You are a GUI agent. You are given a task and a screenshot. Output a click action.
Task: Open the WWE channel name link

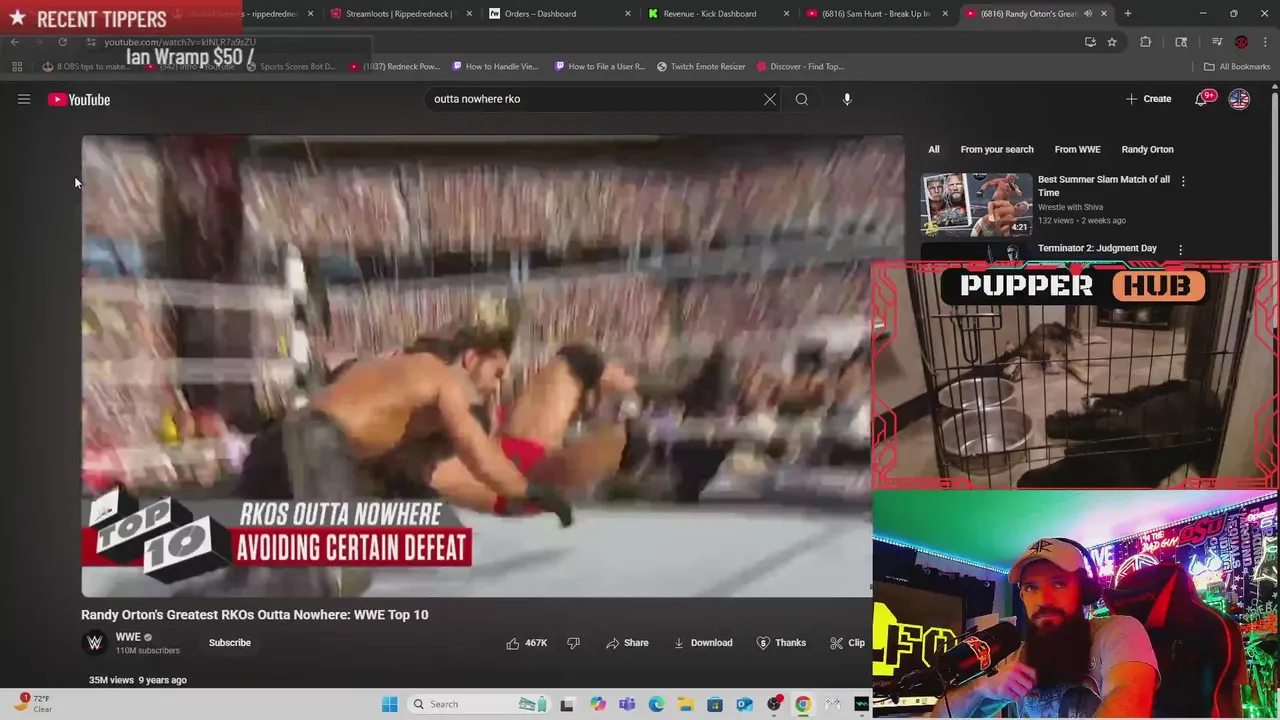pos(128,637)
